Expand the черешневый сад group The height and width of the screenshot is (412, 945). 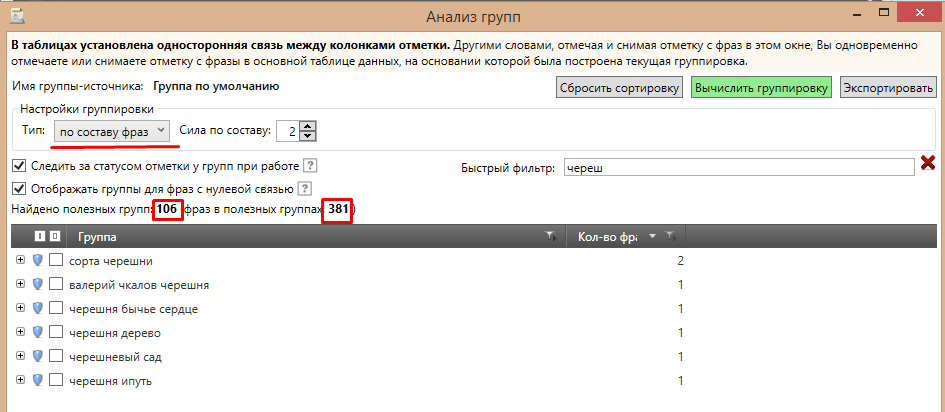pos(20,356)
